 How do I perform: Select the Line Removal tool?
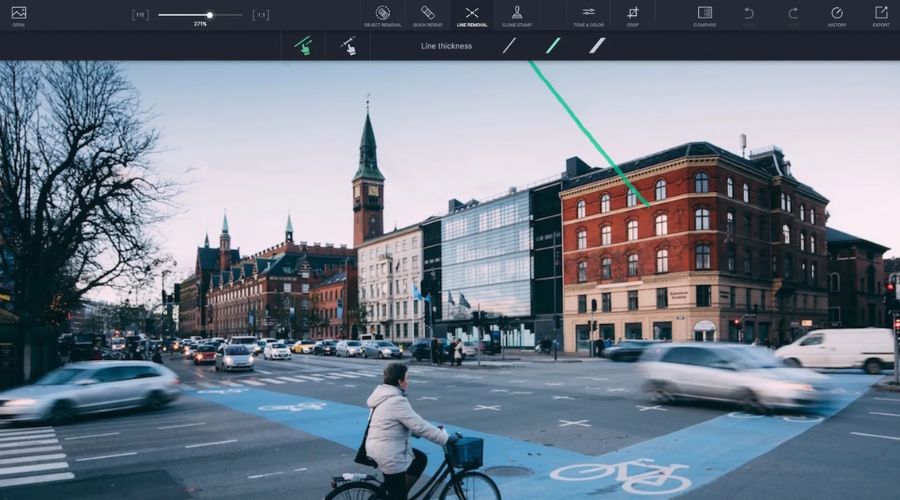click(x=472, y=15)
